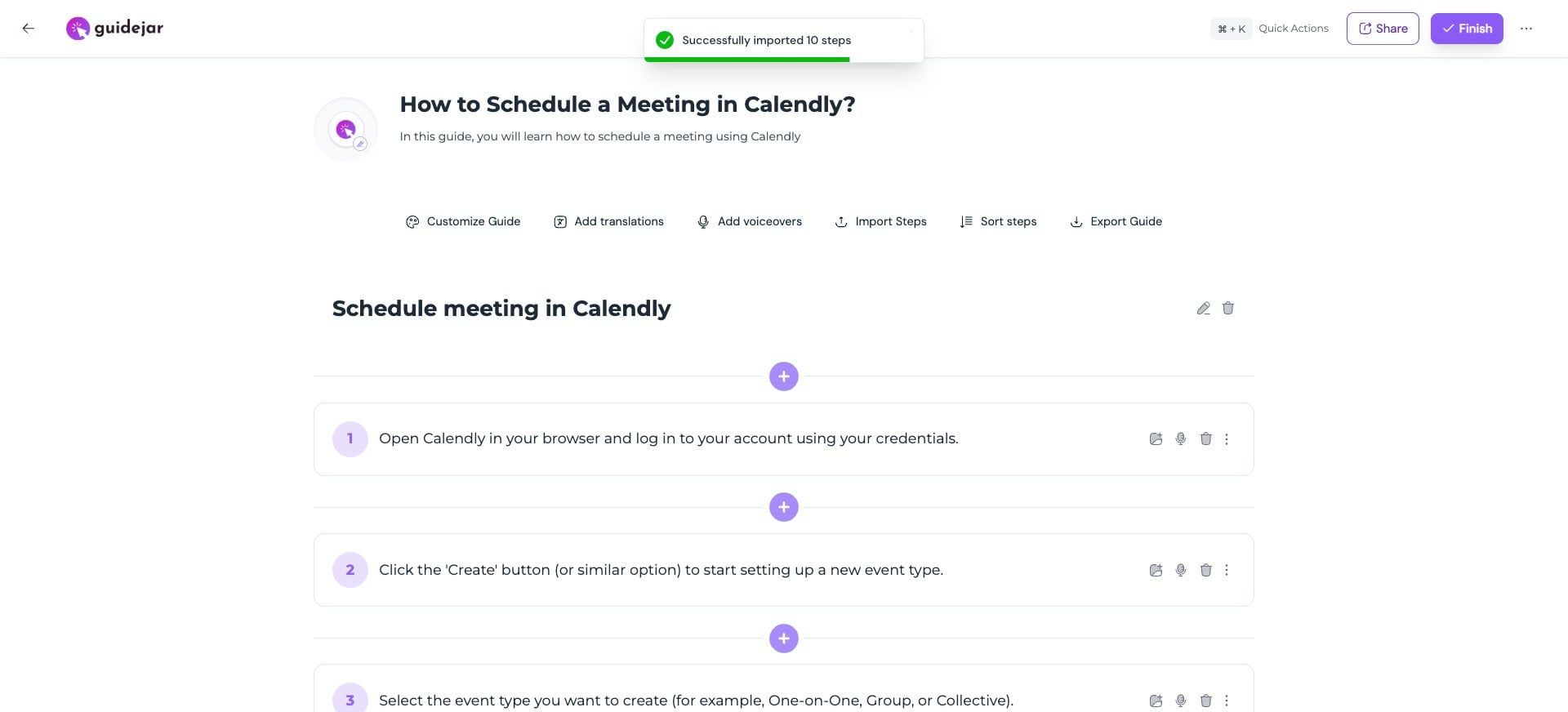Click the Share button
This screenshot has width=1568, height=712.
pos(1382,28)
